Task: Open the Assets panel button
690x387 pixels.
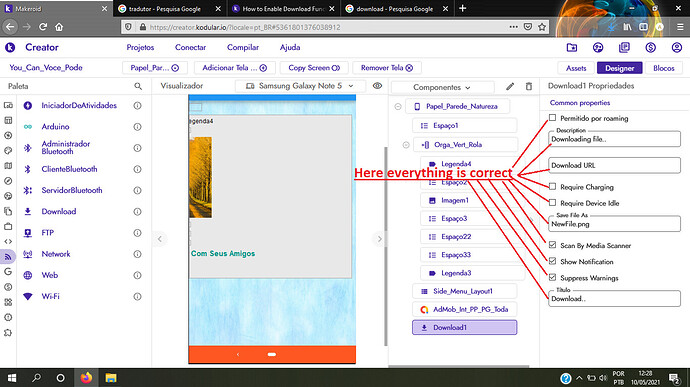Action: click(576, 68)
